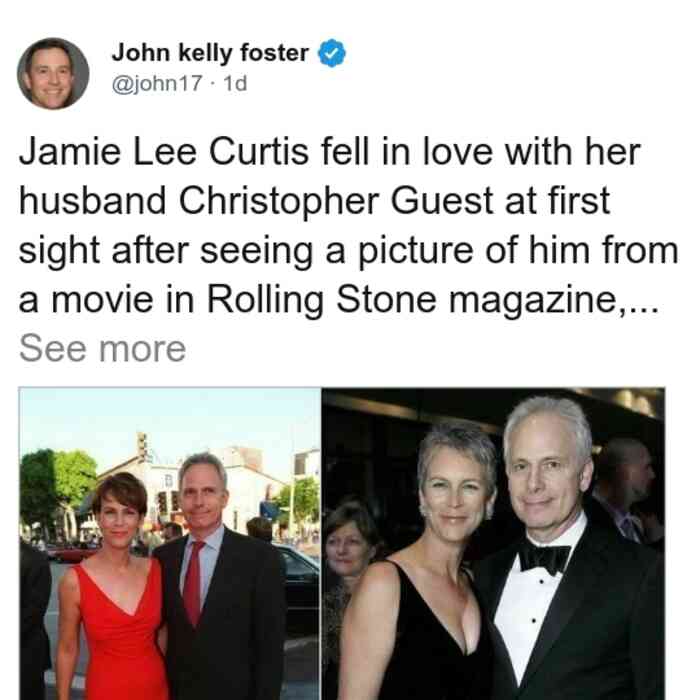
Task: Visit the @john17 handle link
Action: (x=157, y=83)
